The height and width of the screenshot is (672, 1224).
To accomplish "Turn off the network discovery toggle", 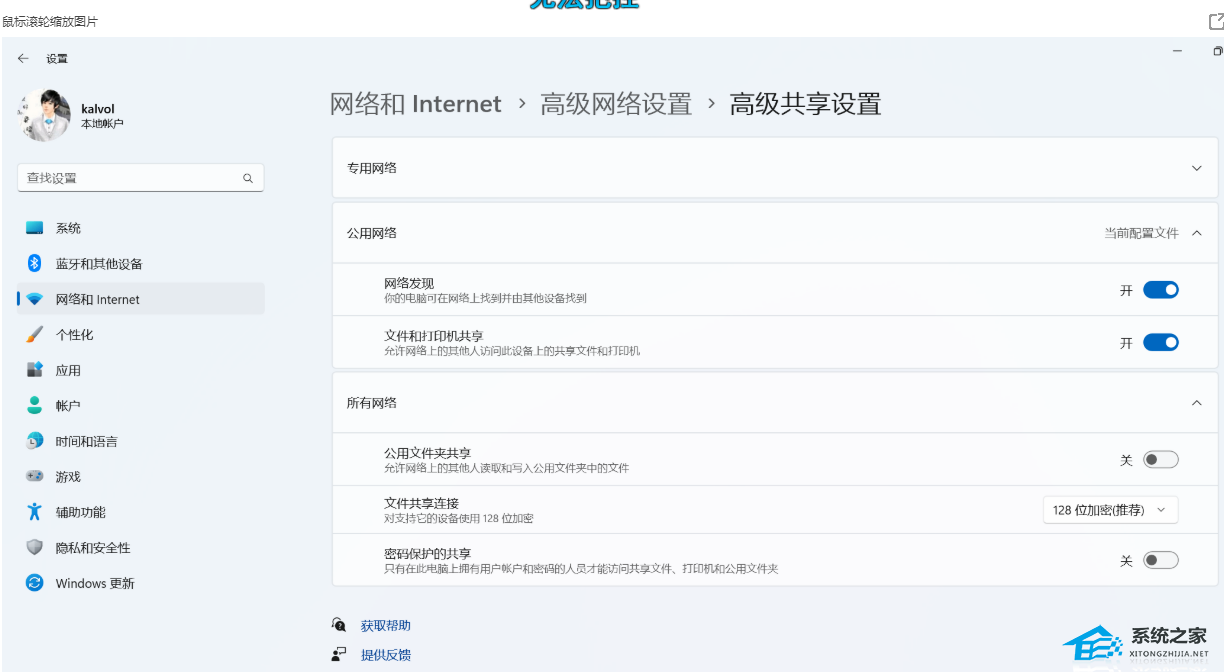I will 1160,290.
